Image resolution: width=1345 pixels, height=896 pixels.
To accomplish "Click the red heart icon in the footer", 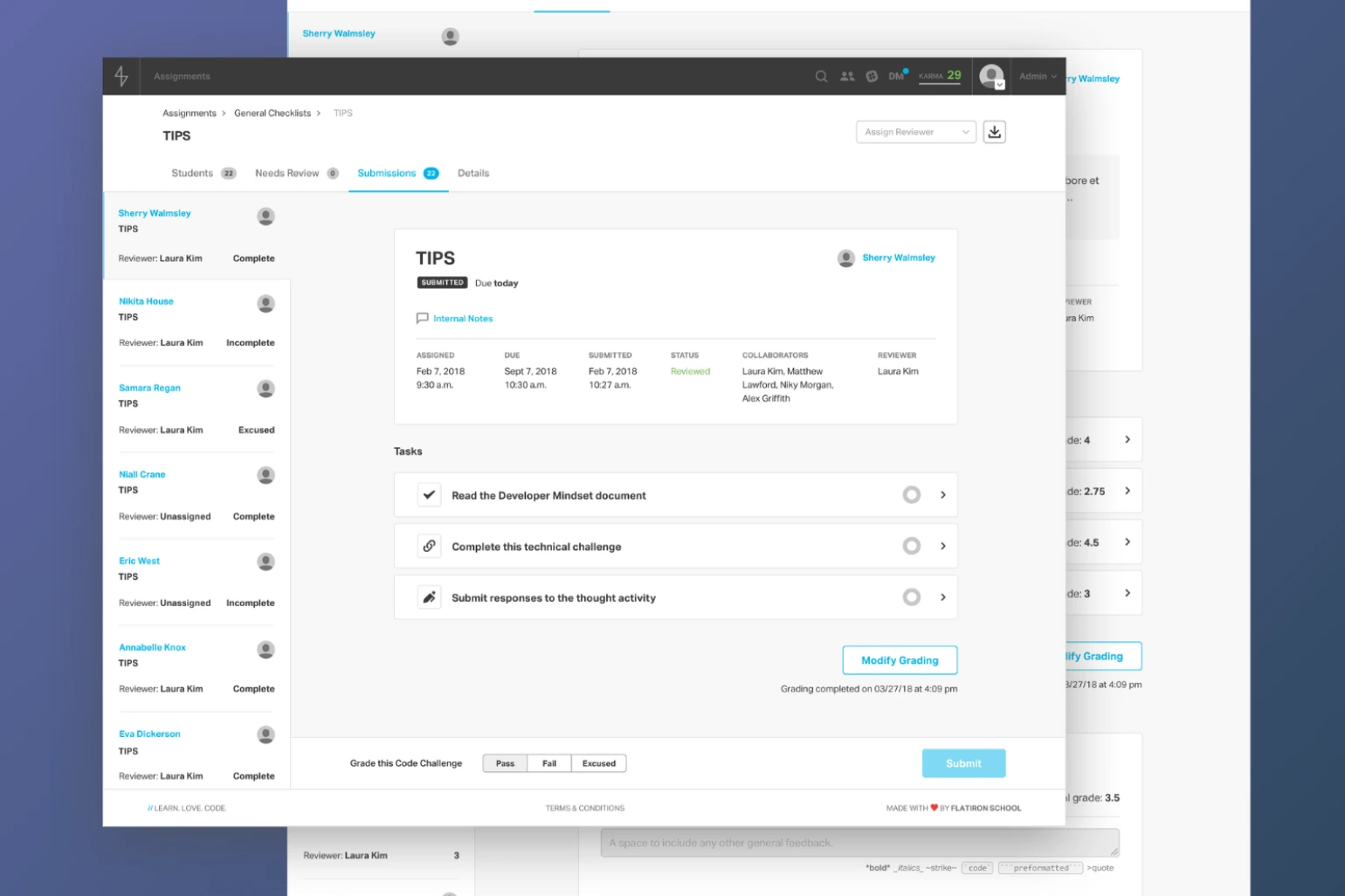I will [x=934, y=808].
